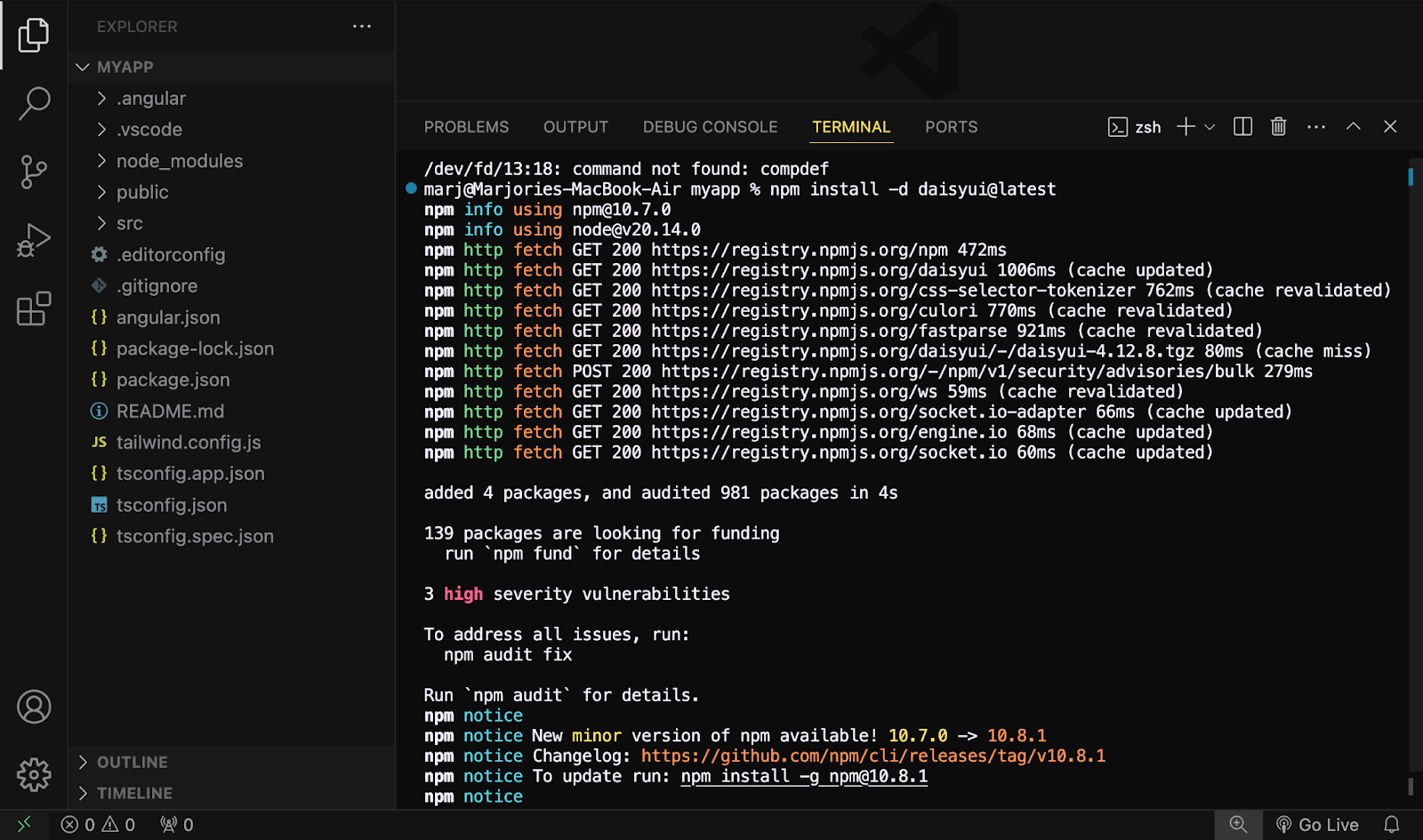Add a new terminal with plus icon

coord(1186,127)
